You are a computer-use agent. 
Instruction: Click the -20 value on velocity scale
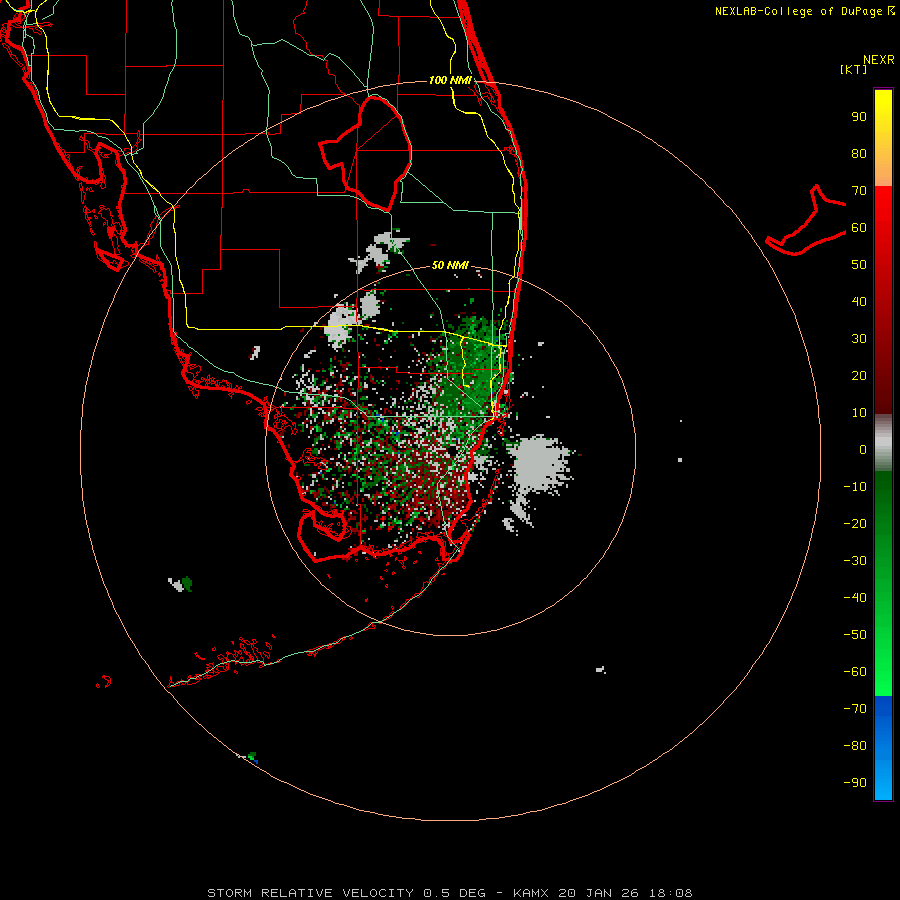point(855,523)
